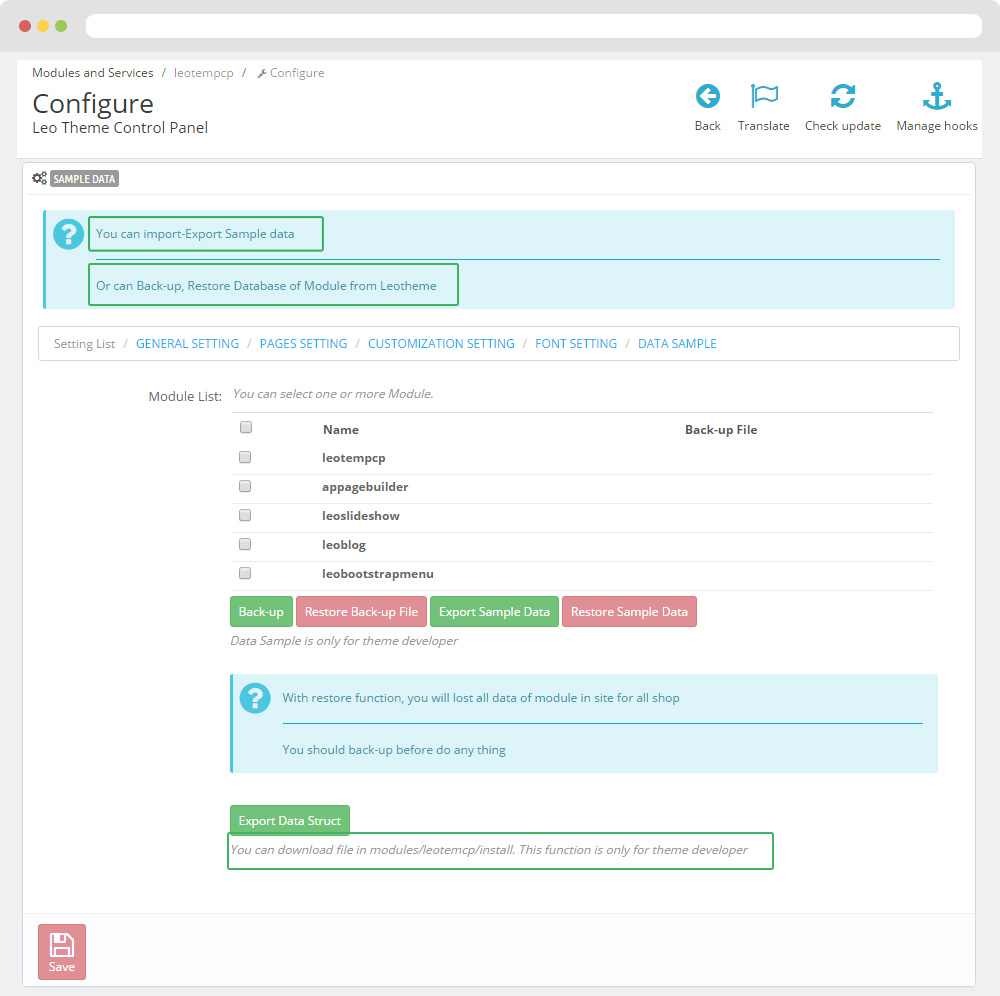This screenshot has width=1000, height=996.
Task: Click the green browser window dot
Action: point(61,26)
